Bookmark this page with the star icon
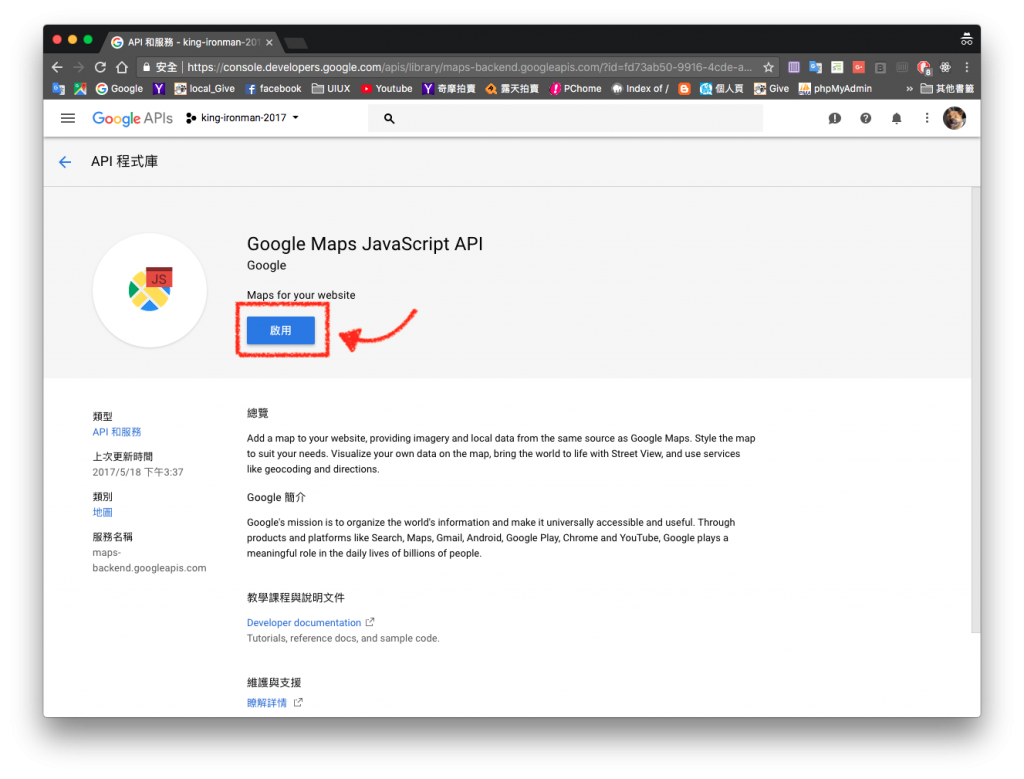 tap(769, 67)
